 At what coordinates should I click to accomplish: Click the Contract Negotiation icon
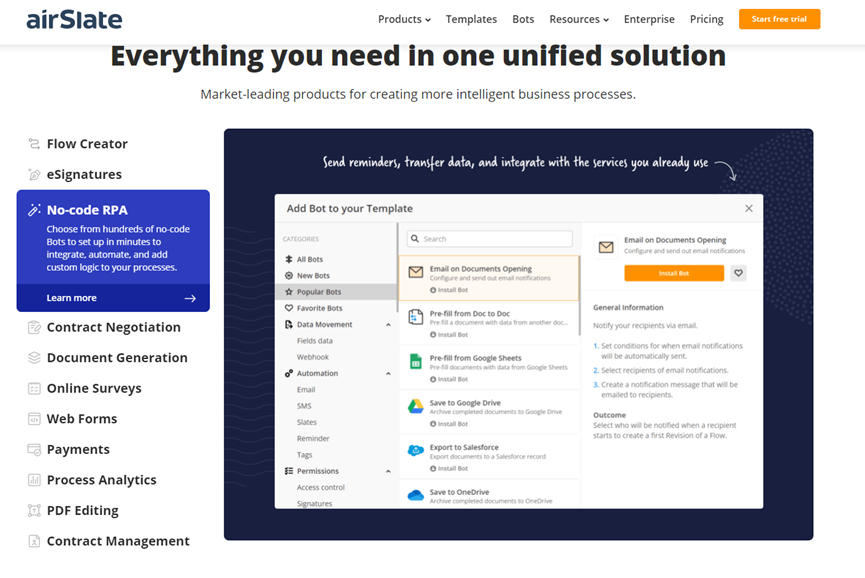pos(34,328)
